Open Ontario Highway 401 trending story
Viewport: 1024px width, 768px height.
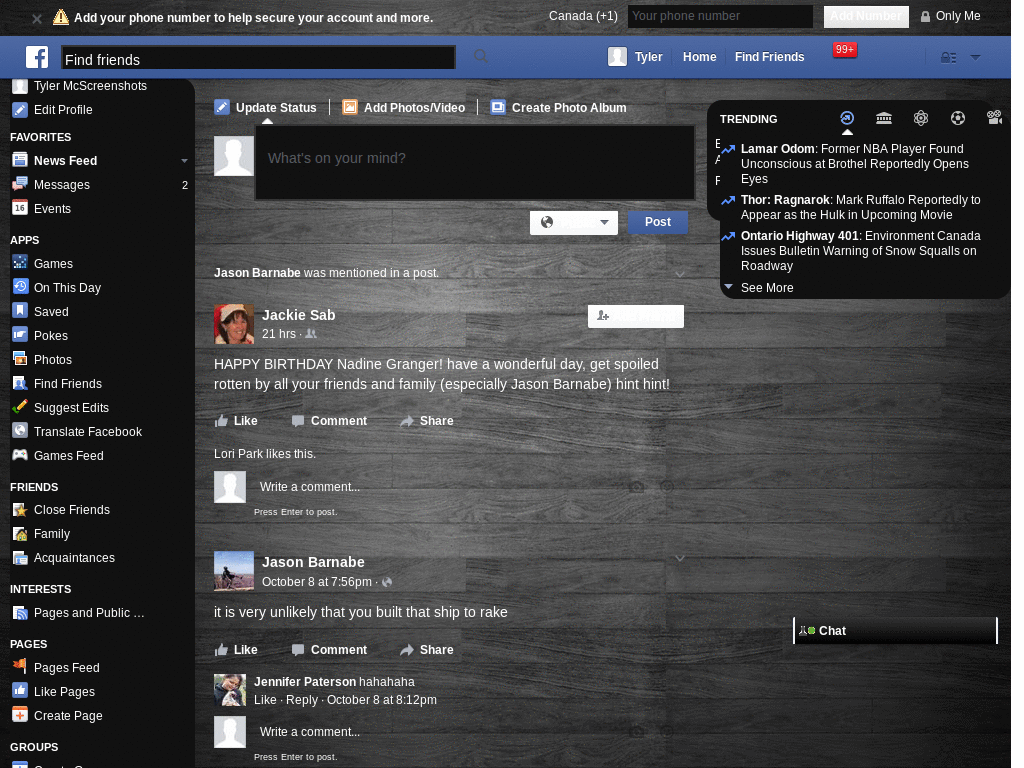click(x=860, y=251)
